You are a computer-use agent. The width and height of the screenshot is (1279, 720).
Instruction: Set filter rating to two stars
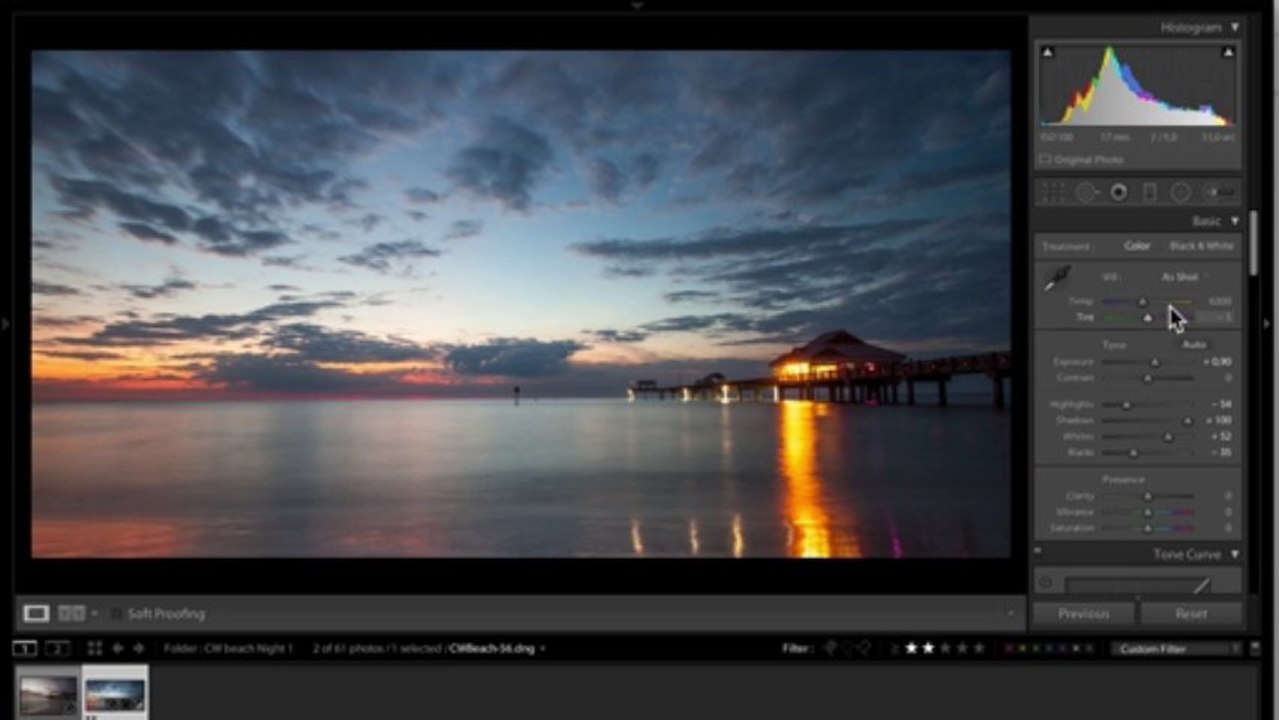[928, 649]
